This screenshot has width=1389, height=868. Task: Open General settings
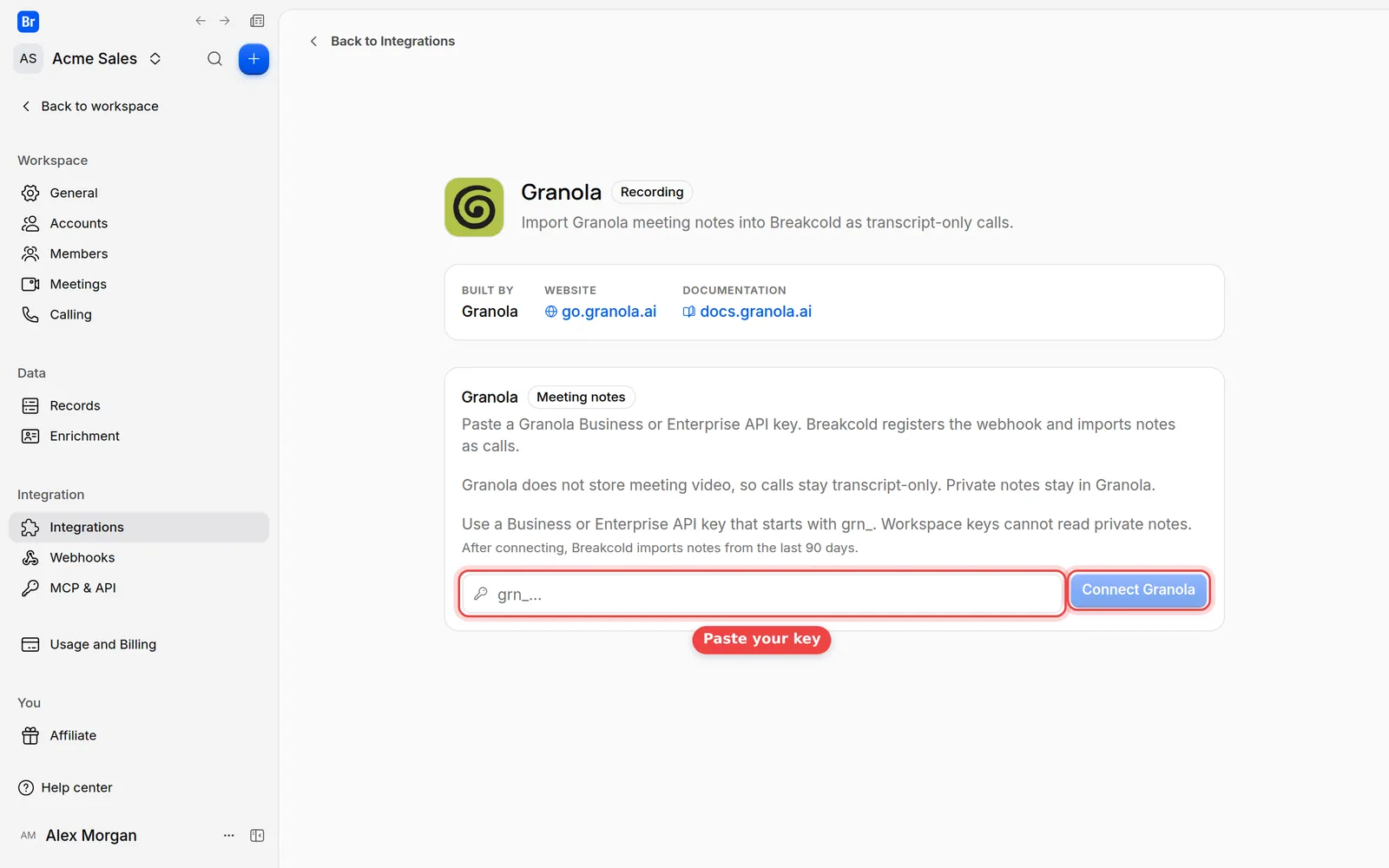pos(139,193)
